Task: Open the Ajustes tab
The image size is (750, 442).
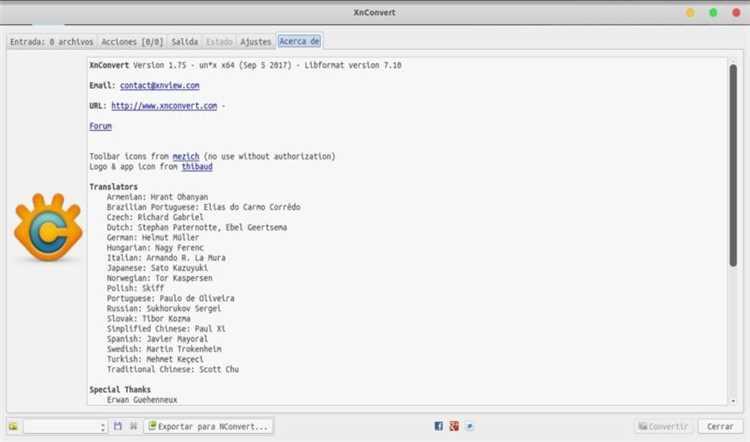Action: coord(255,42)
